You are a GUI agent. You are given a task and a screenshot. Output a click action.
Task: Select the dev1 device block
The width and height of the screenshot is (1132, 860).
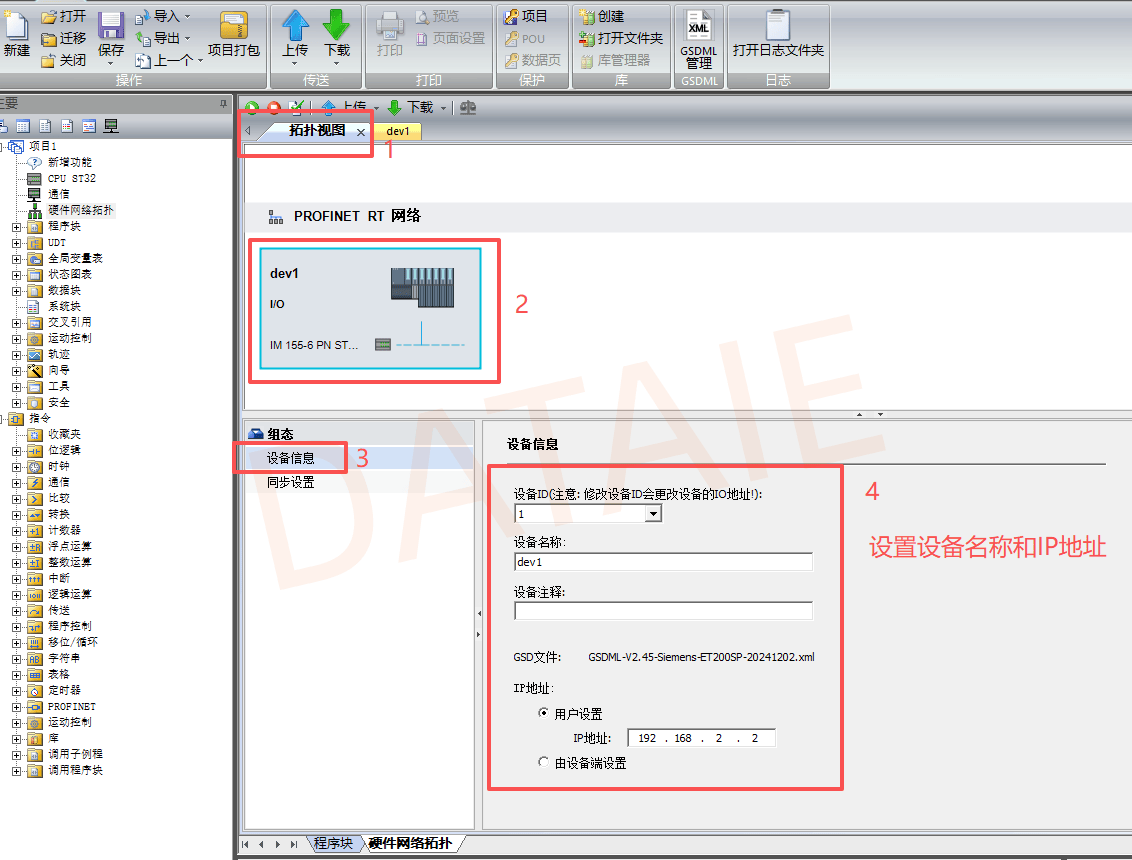tap(370, 308)
